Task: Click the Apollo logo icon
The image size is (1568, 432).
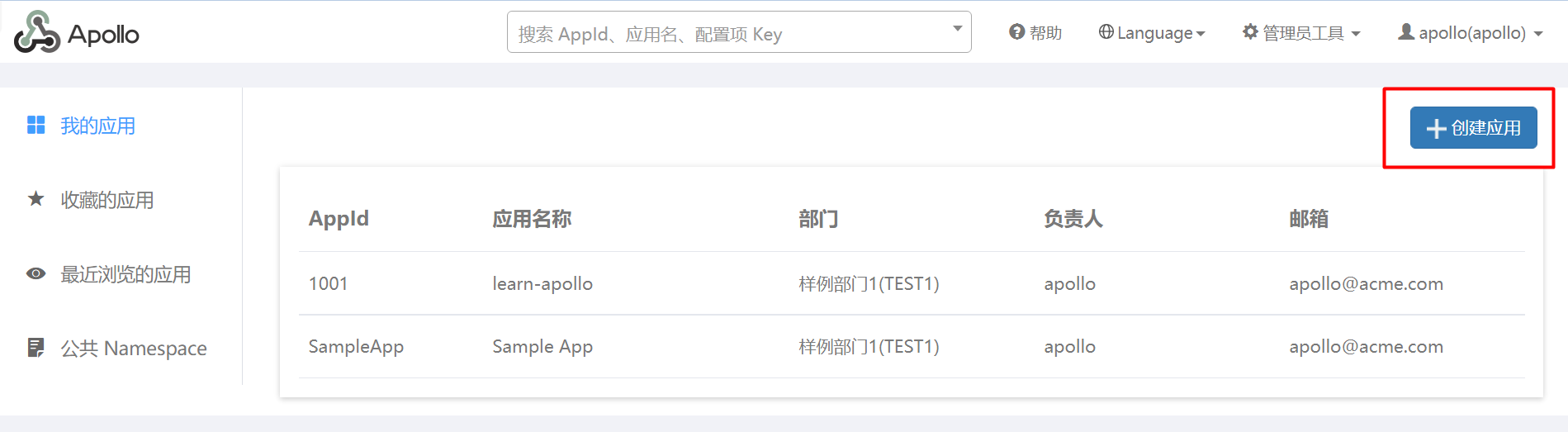Action: click(x=37, y=32)
